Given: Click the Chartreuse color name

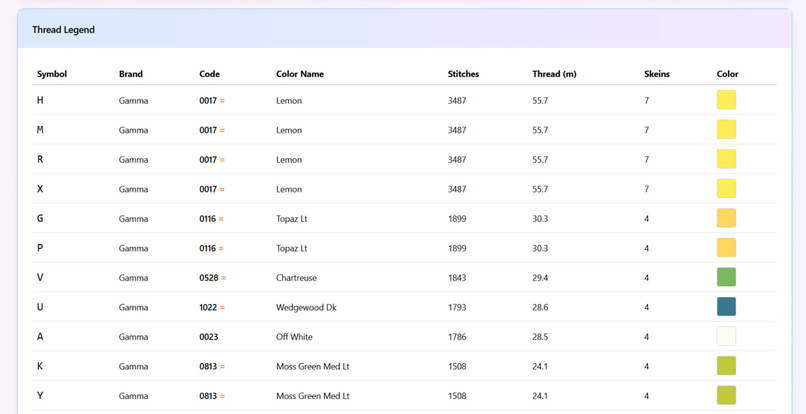Looking at the screenshot, I should (x=297, y=278).
